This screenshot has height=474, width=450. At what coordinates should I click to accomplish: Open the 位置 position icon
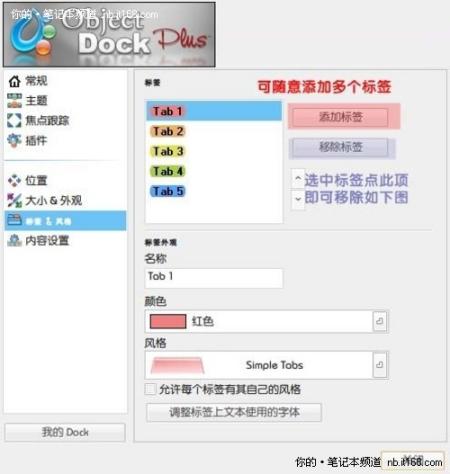14,181
